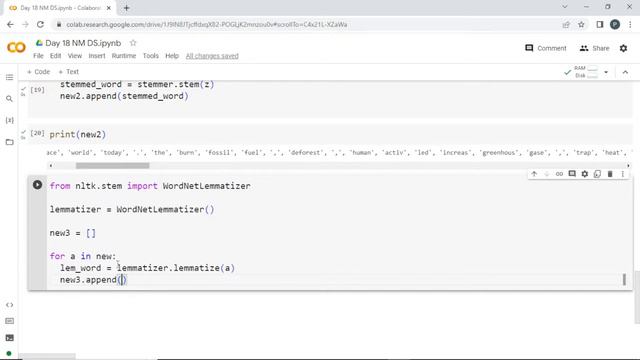The height and width of the screenshot is (360, 640).
Task: Bookmark this page star icon
Action: (x=581, y=24)
